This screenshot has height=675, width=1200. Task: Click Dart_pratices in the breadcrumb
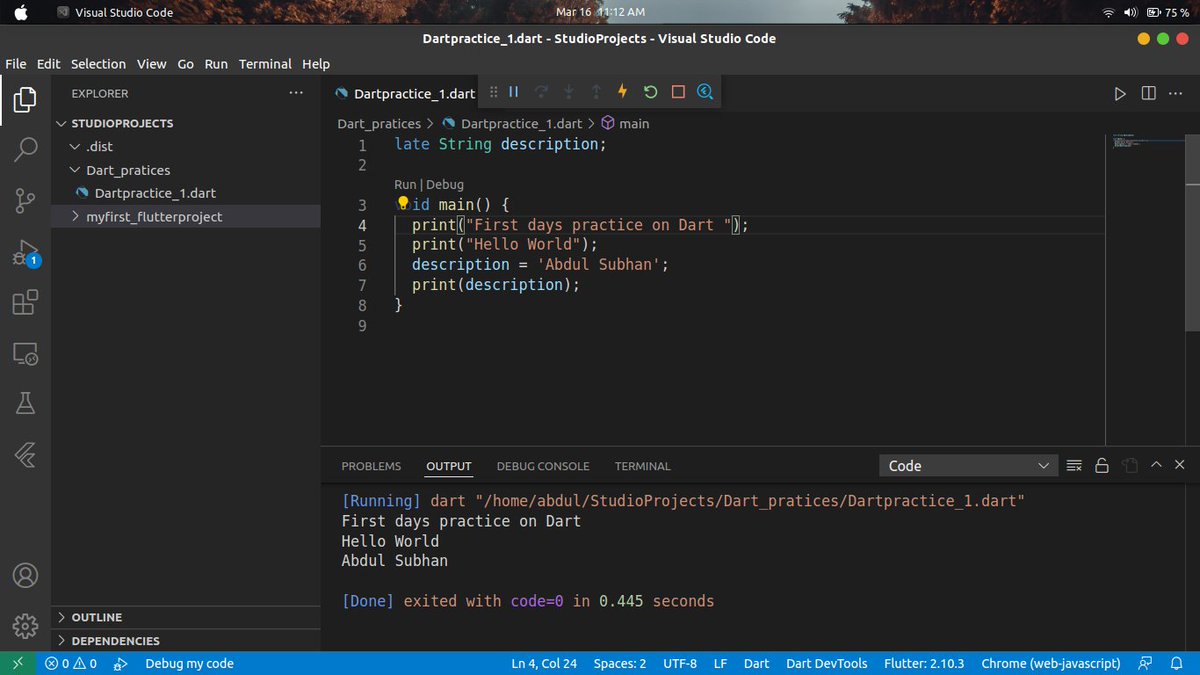[x=379, y=124]
